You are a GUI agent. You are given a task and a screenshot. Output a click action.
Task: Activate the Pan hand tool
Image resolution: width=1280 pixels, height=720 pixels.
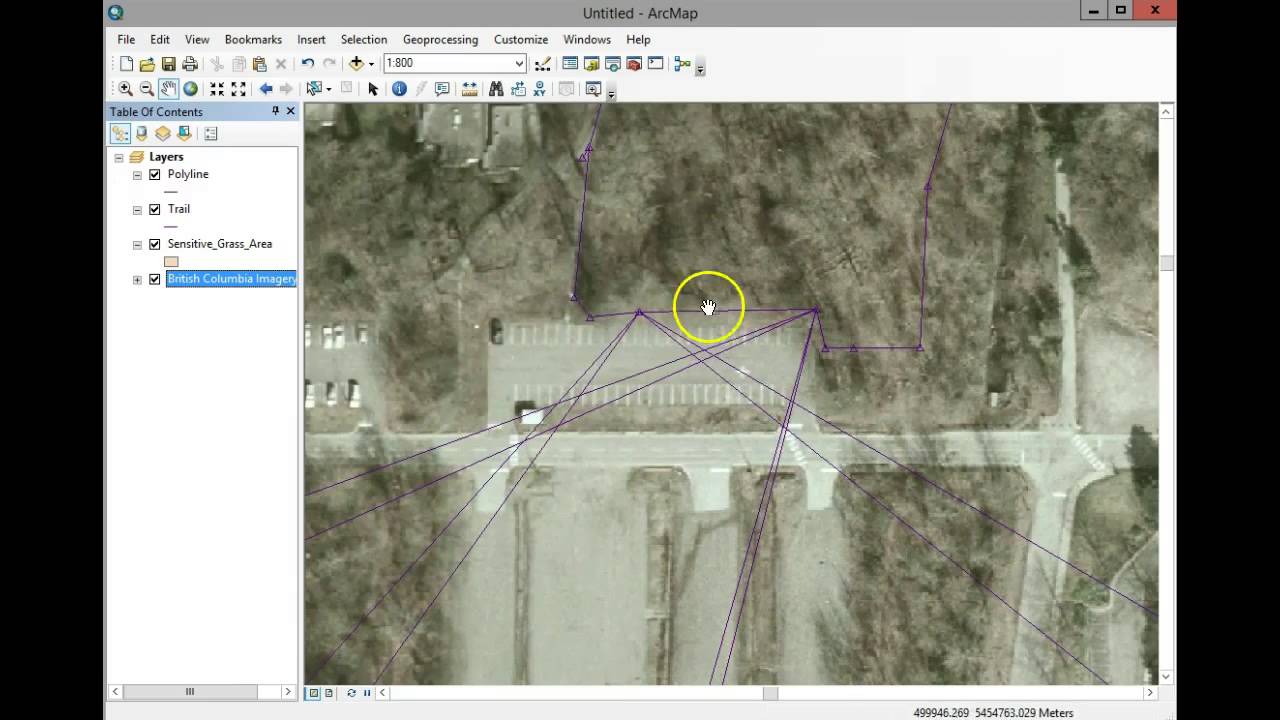pos(168,89)
